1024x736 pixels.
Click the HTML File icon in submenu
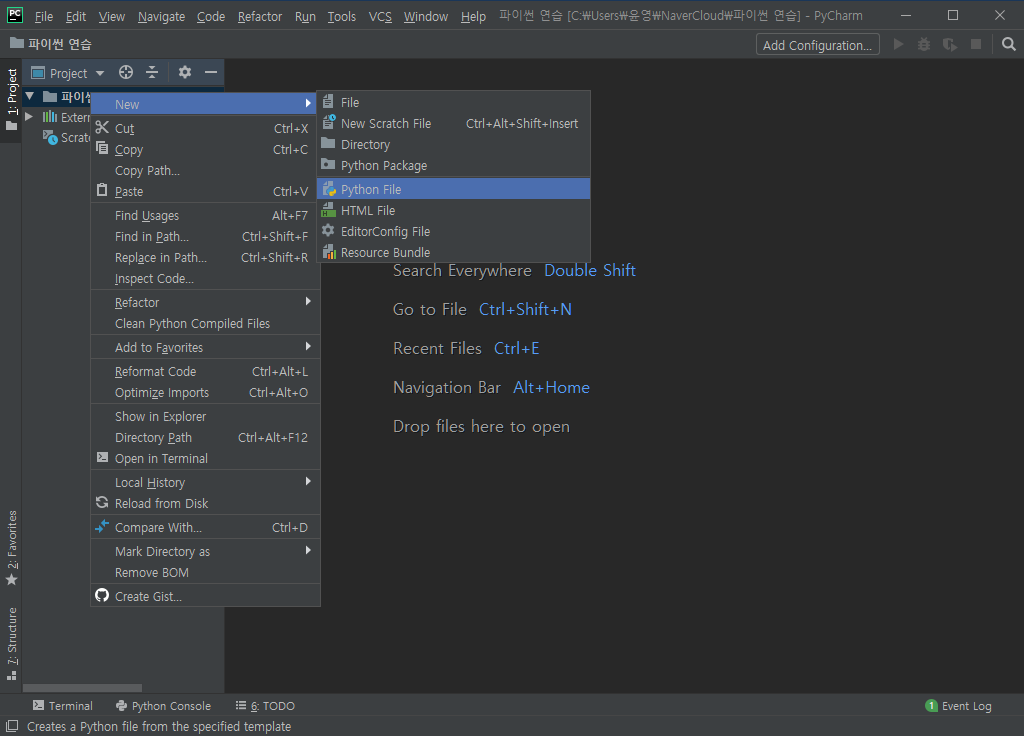coord(328,210)
